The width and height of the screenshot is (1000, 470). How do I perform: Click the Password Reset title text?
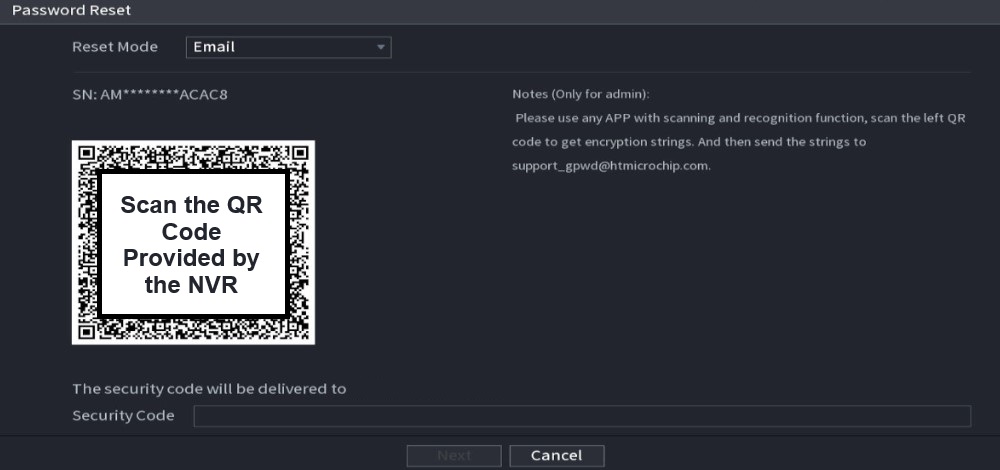(x=71, y=11)
